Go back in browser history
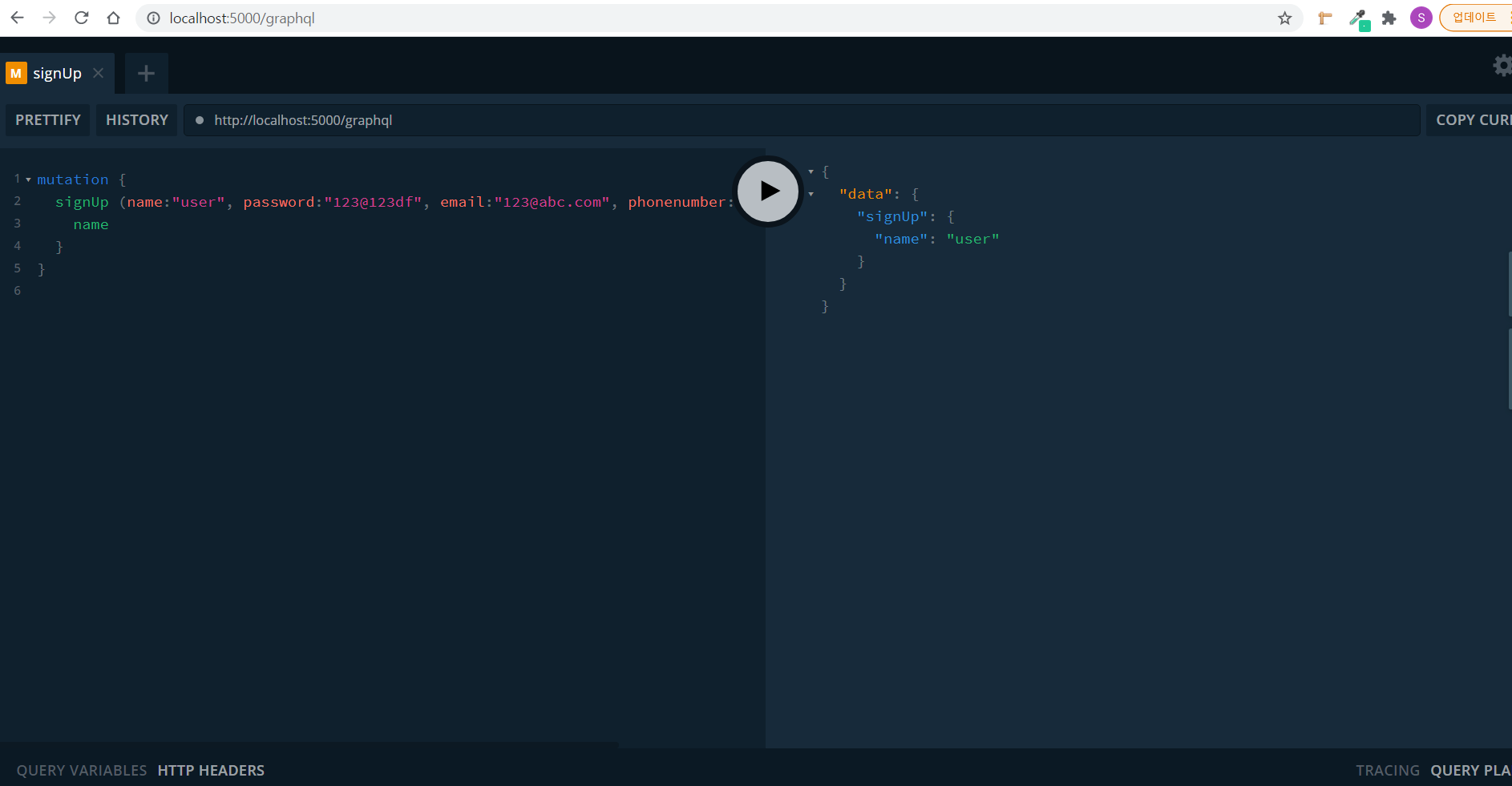The width and height of the screenshot is (1512, 786). (x=18, y=18)
